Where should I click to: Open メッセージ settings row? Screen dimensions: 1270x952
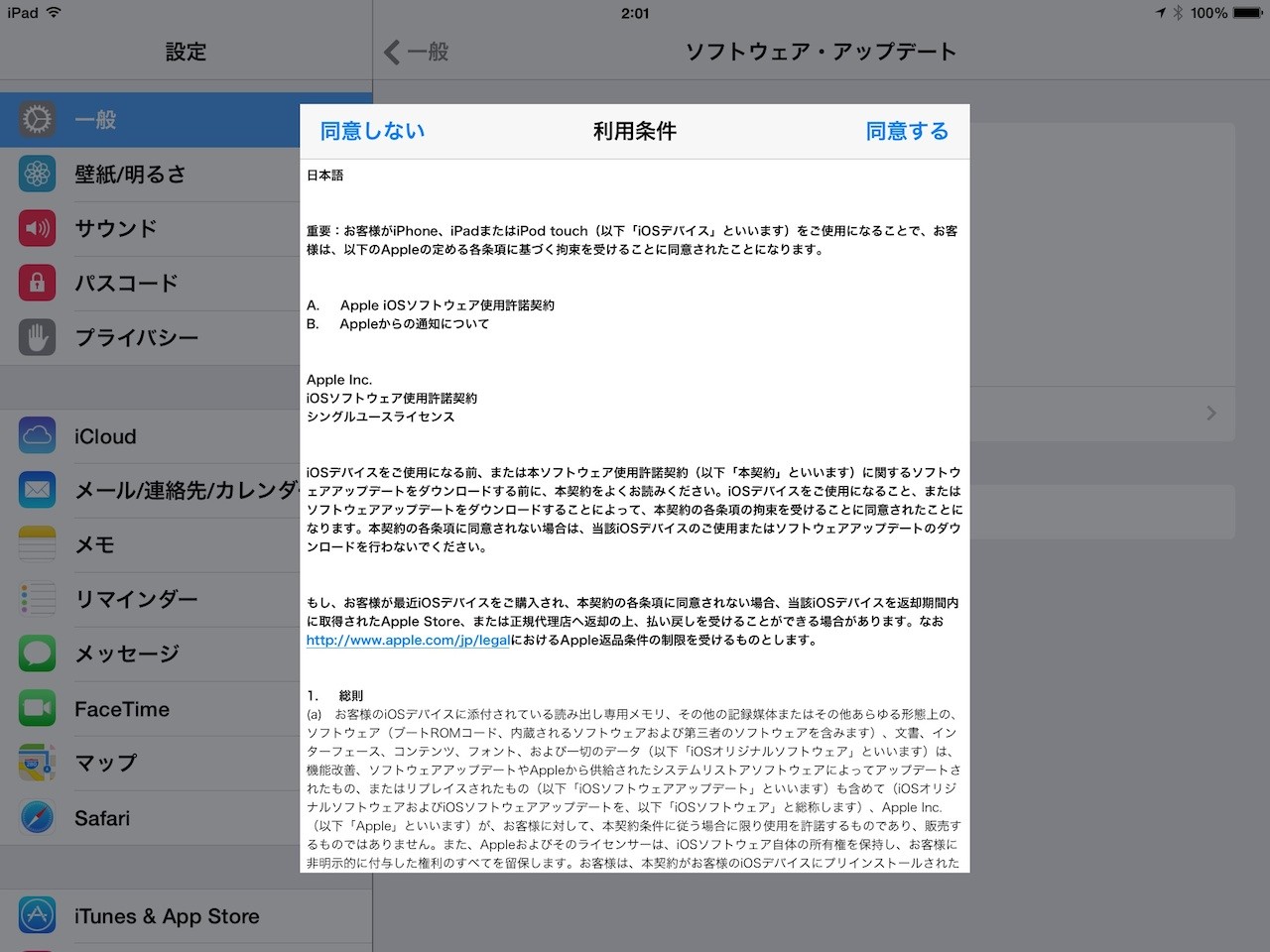pos(187,654)
